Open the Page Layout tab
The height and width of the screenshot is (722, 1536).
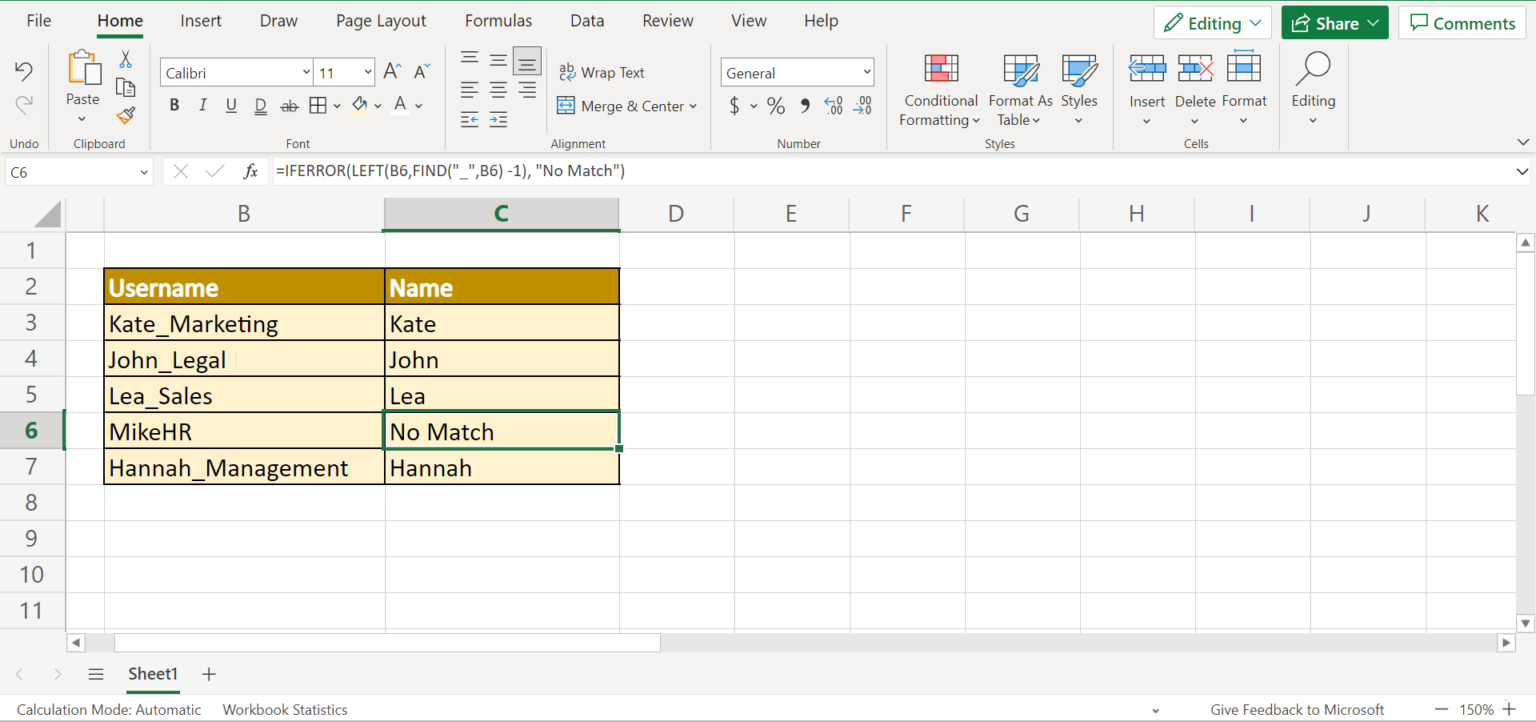pyautogui.click(x=381, y=21)
